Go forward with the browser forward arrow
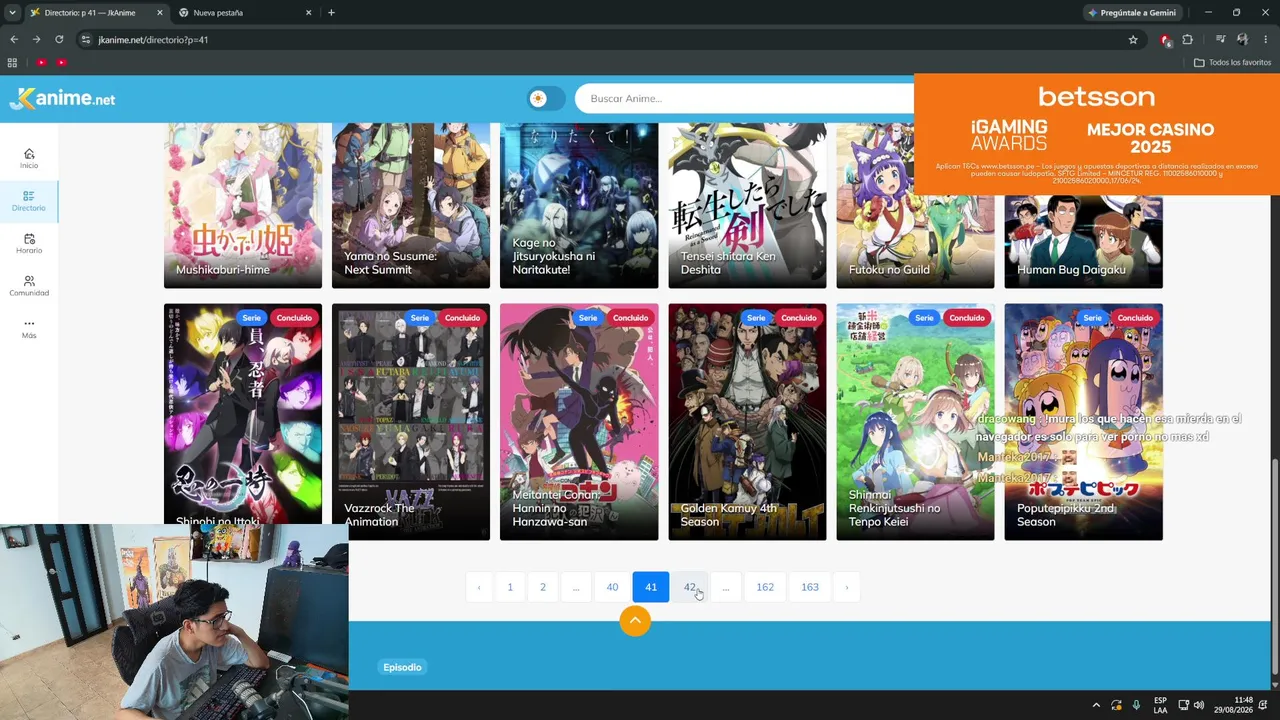 click(x=37, y=40)
